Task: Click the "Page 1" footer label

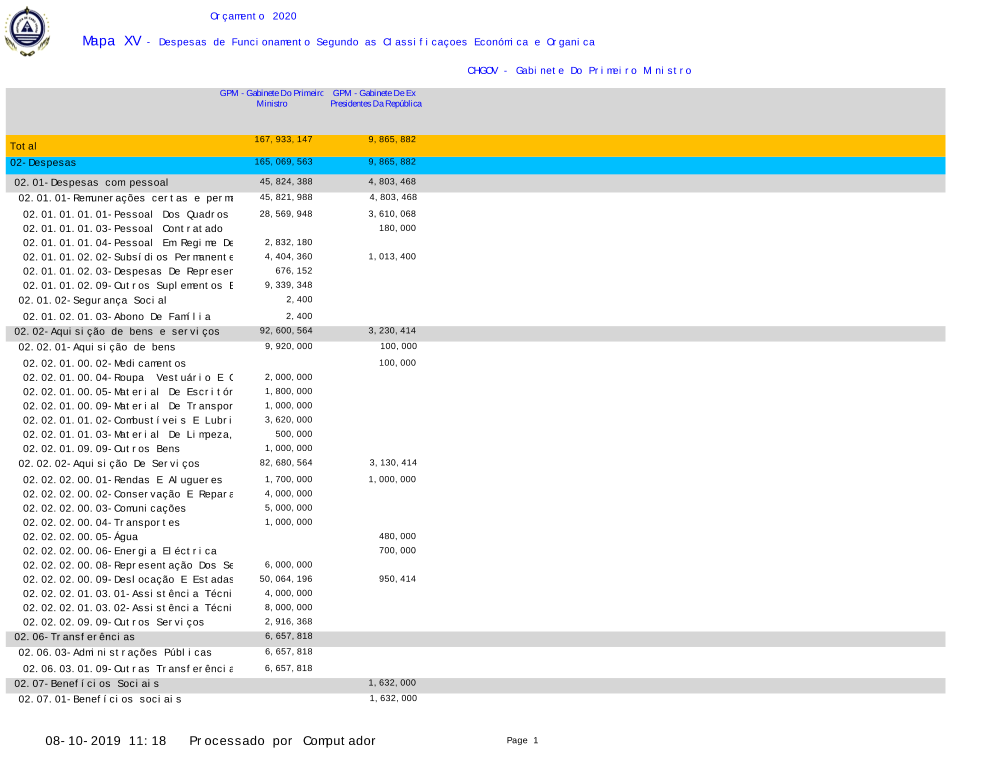Action: click(522, 741)
